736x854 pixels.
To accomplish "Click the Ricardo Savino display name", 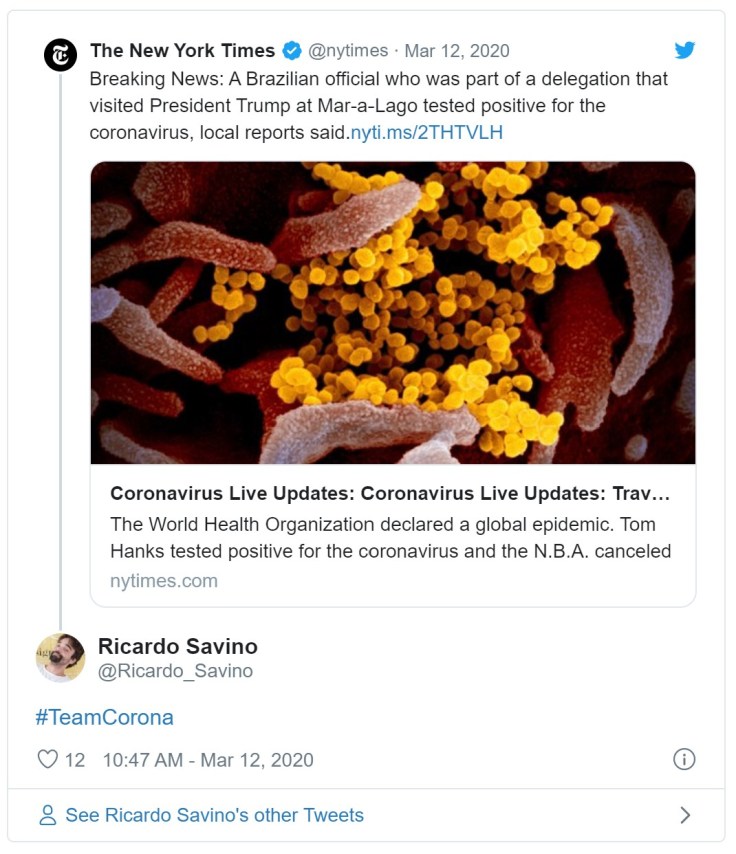I will 178,646.
